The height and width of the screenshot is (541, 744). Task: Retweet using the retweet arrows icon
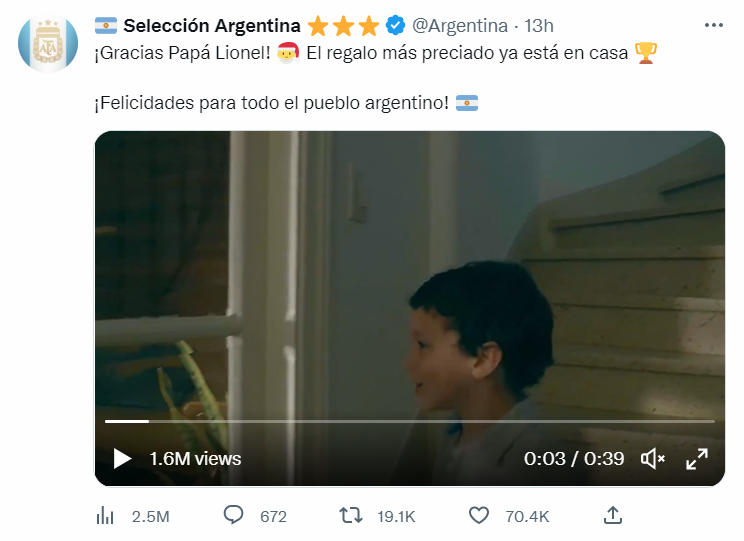pyautogui.click(x=351, y=515)
